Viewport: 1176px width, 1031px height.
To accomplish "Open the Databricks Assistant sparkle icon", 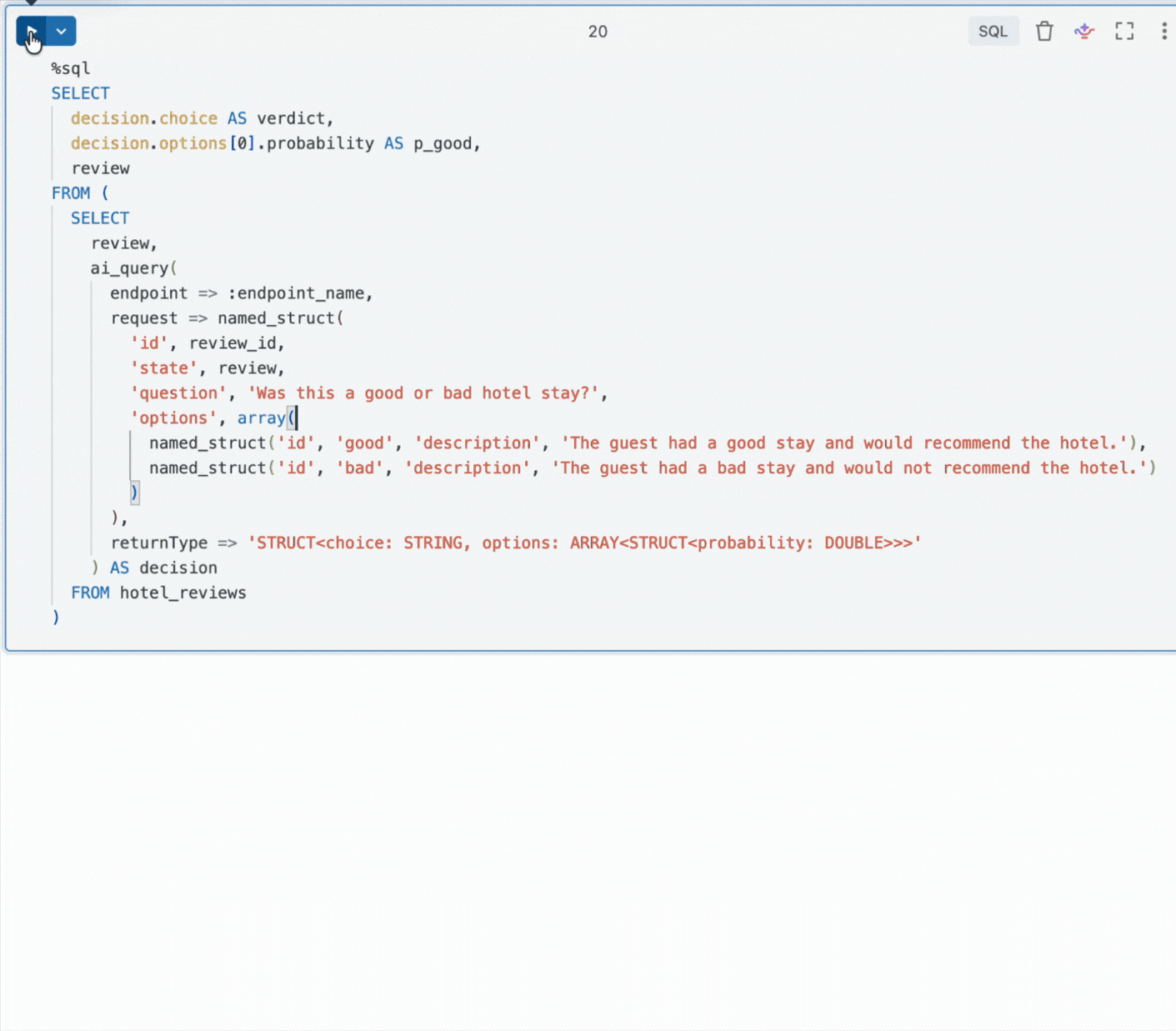I will pyautogui.click(x=1083, y=32).
